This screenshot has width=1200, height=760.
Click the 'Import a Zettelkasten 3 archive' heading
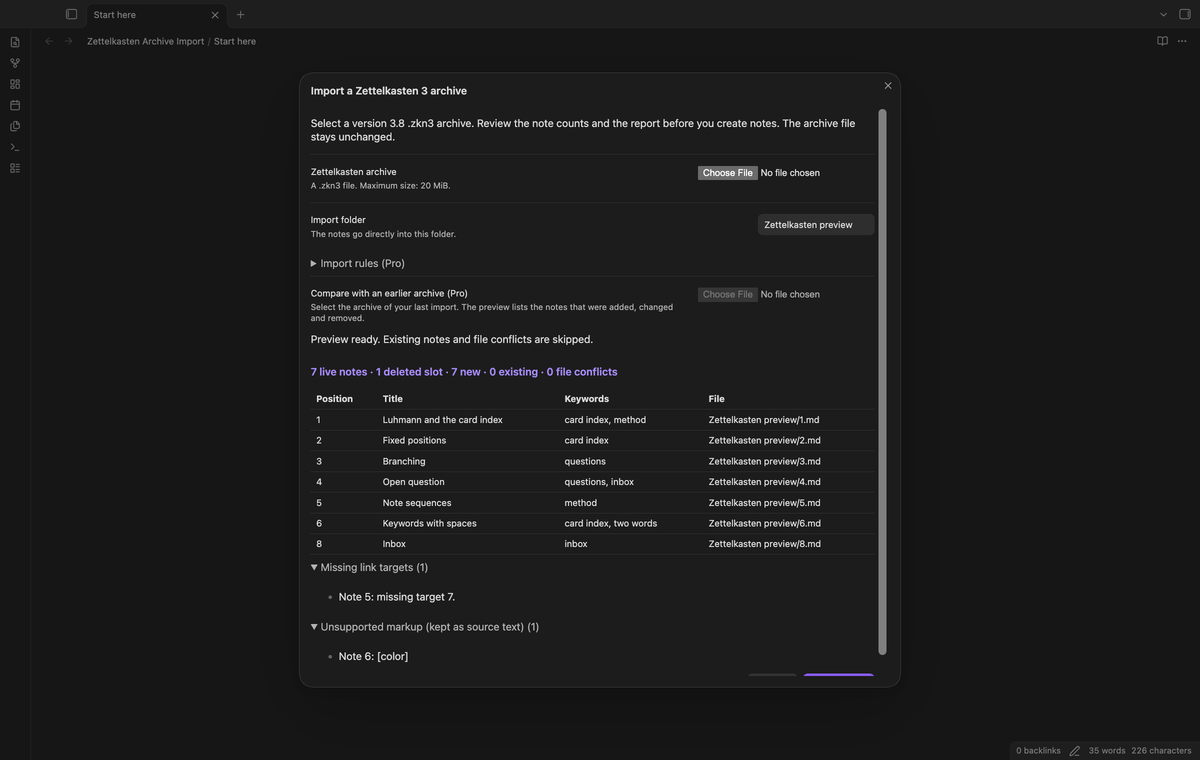[x=389, y=91]
